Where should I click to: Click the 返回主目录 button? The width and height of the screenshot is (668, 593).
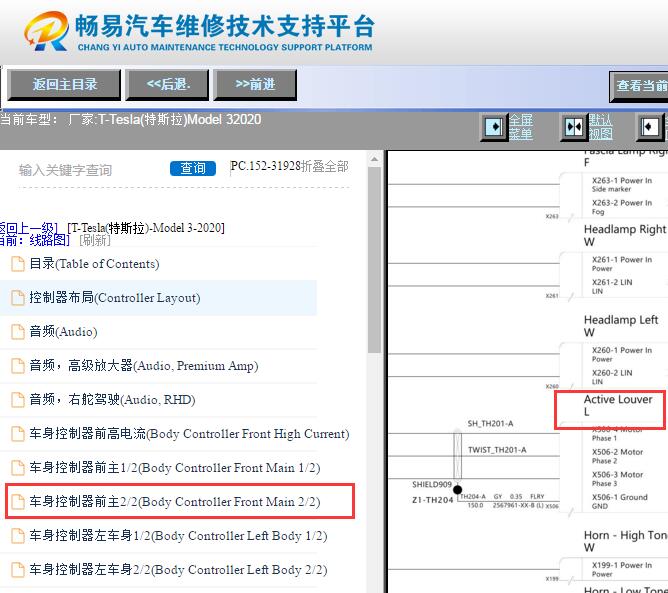pyautogui.click(x=64, y=85)
